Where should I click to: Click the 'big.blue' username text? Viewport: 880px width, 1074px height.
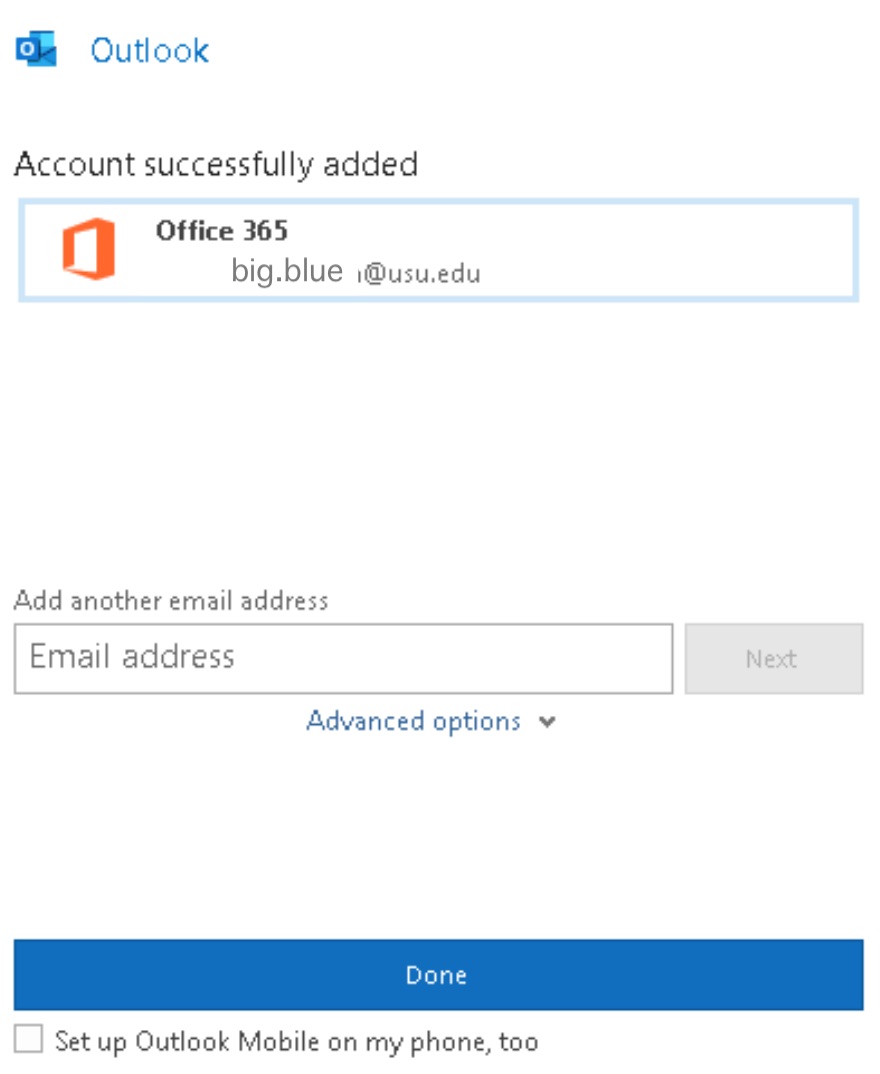pos(287,271)
